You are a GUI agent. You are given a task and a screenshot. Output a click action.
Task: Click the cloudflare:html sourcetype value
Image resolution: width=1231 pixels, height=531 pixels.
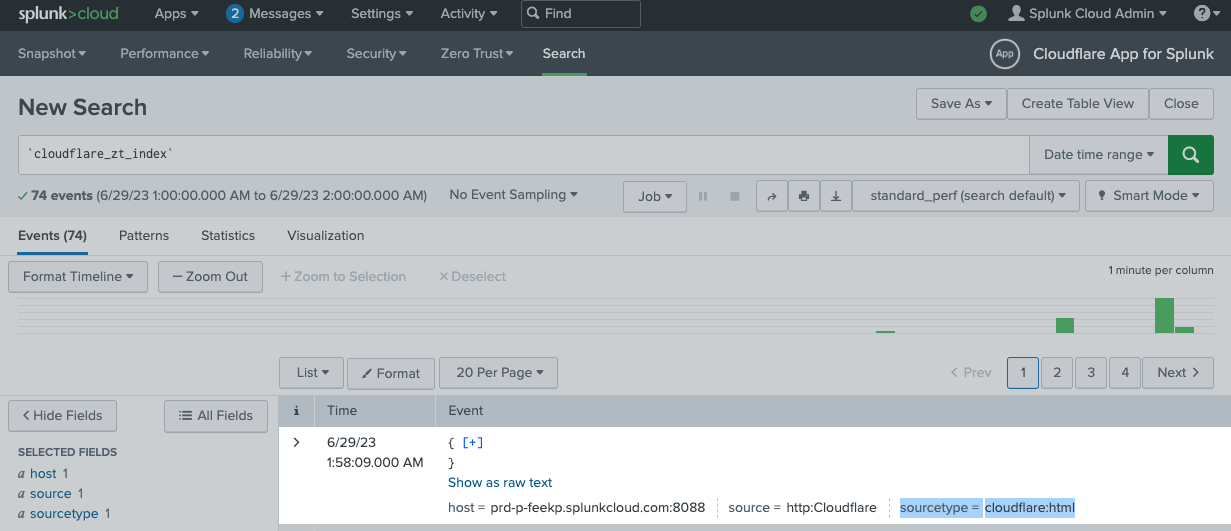(1030, 508)
